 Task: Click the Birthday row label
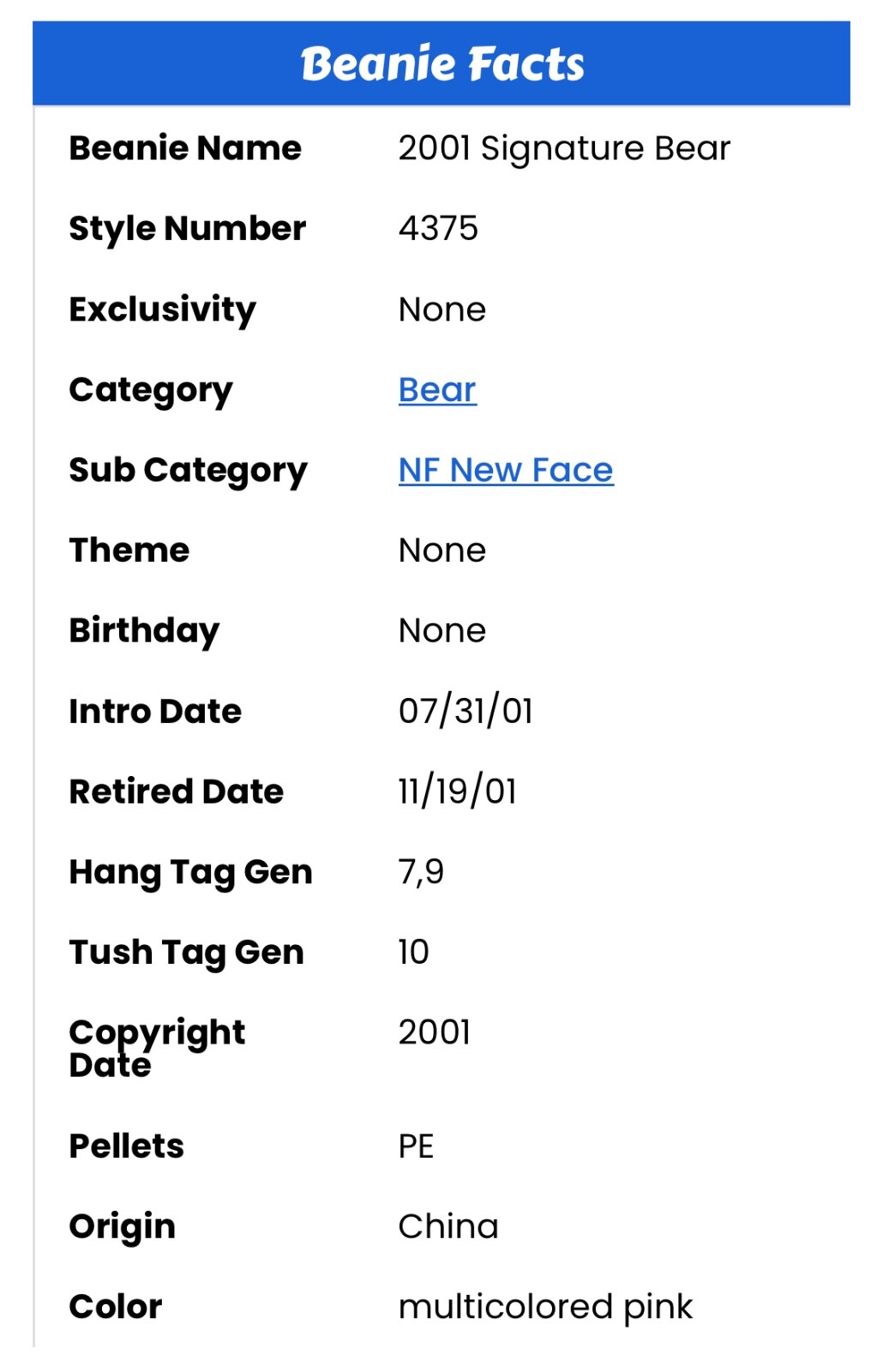click(x=144, y=630)
